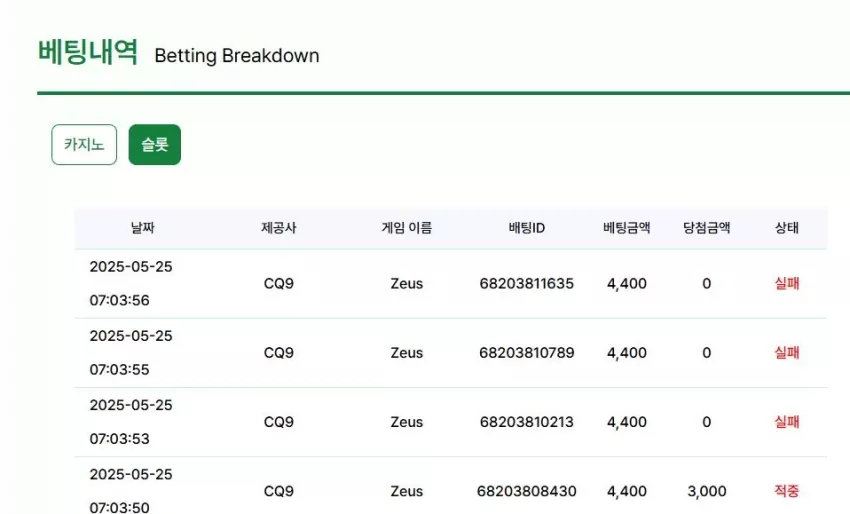Screen dimensions: 850x514
Task: Click the 당첨금액 column header
Action: click(706, 228)
